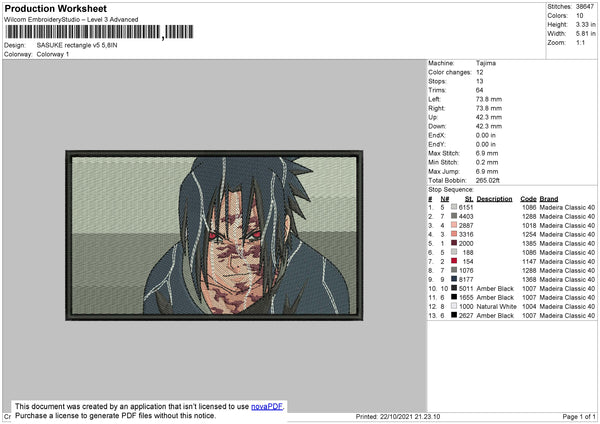600x424 pixels.
Task: Click the 'Color changes:' label
Action: tap(450, 72)
